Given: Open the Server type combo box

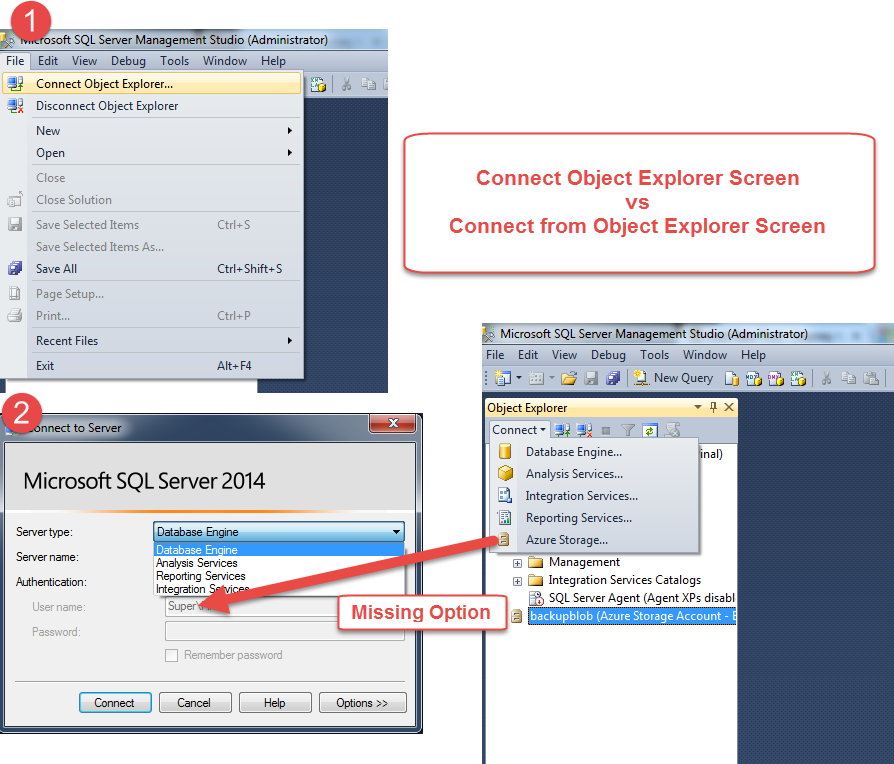Looking at the screenshot, I should 279,532.
